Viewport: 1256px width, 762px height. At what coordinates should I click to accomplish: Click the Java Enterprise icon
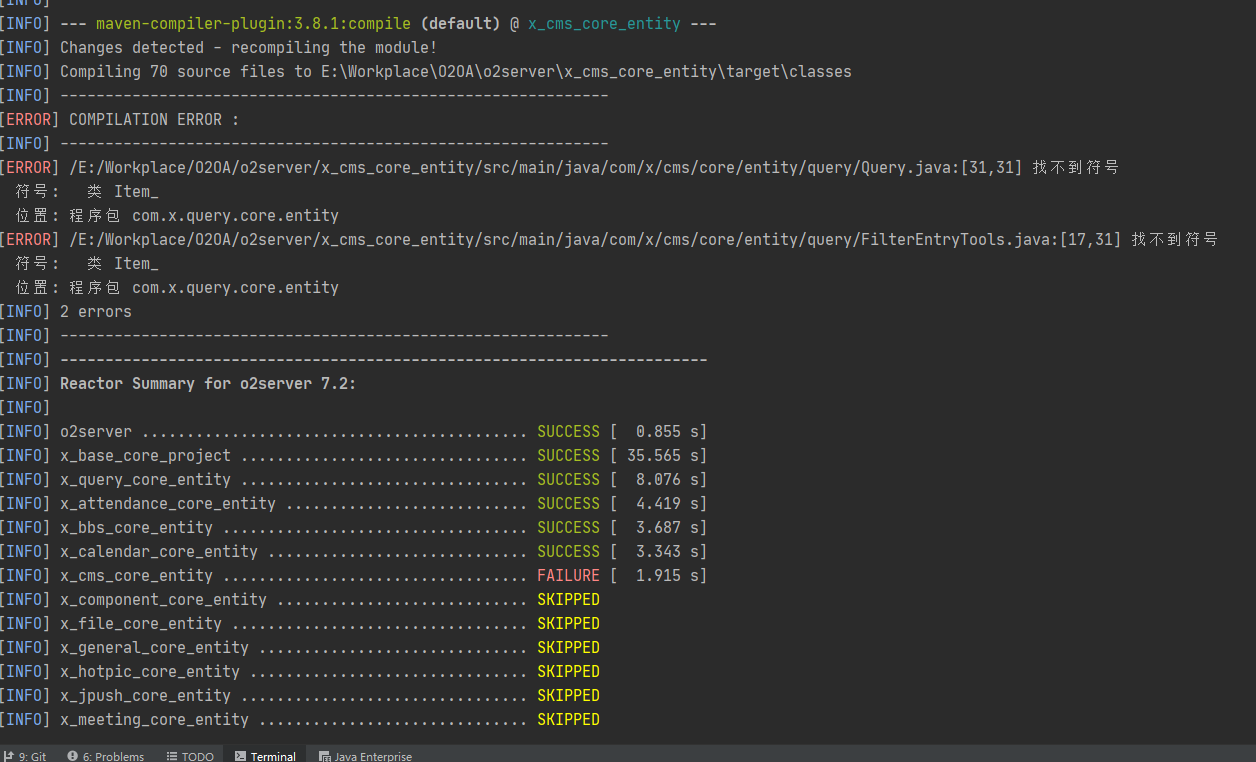324,757
